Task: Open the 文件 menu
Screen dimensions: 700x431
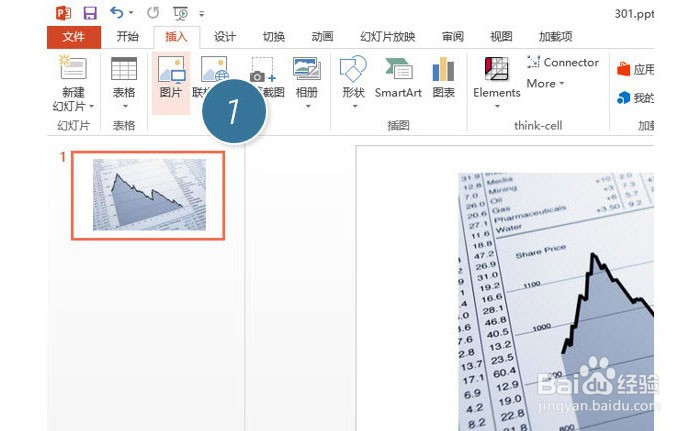Action: (74, 37)
